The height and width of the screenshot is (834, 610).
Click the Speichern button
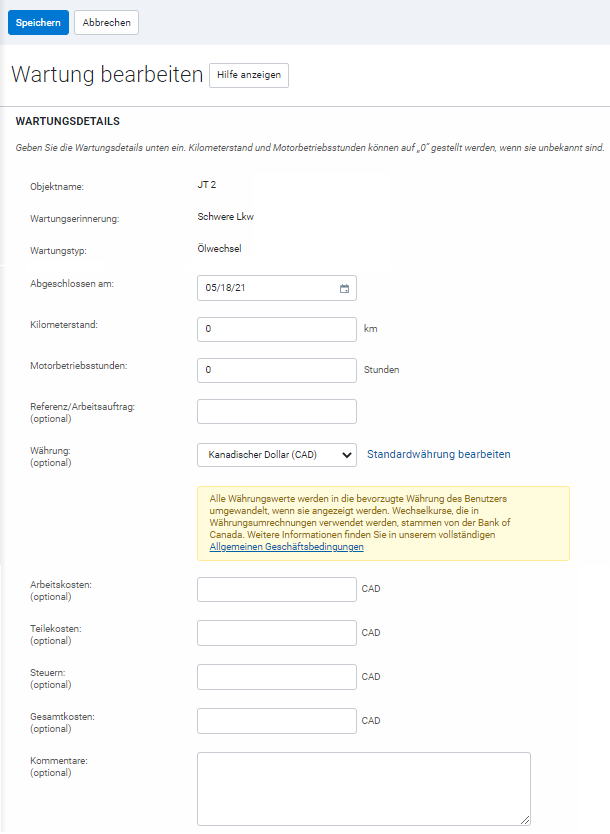[38, 21]
